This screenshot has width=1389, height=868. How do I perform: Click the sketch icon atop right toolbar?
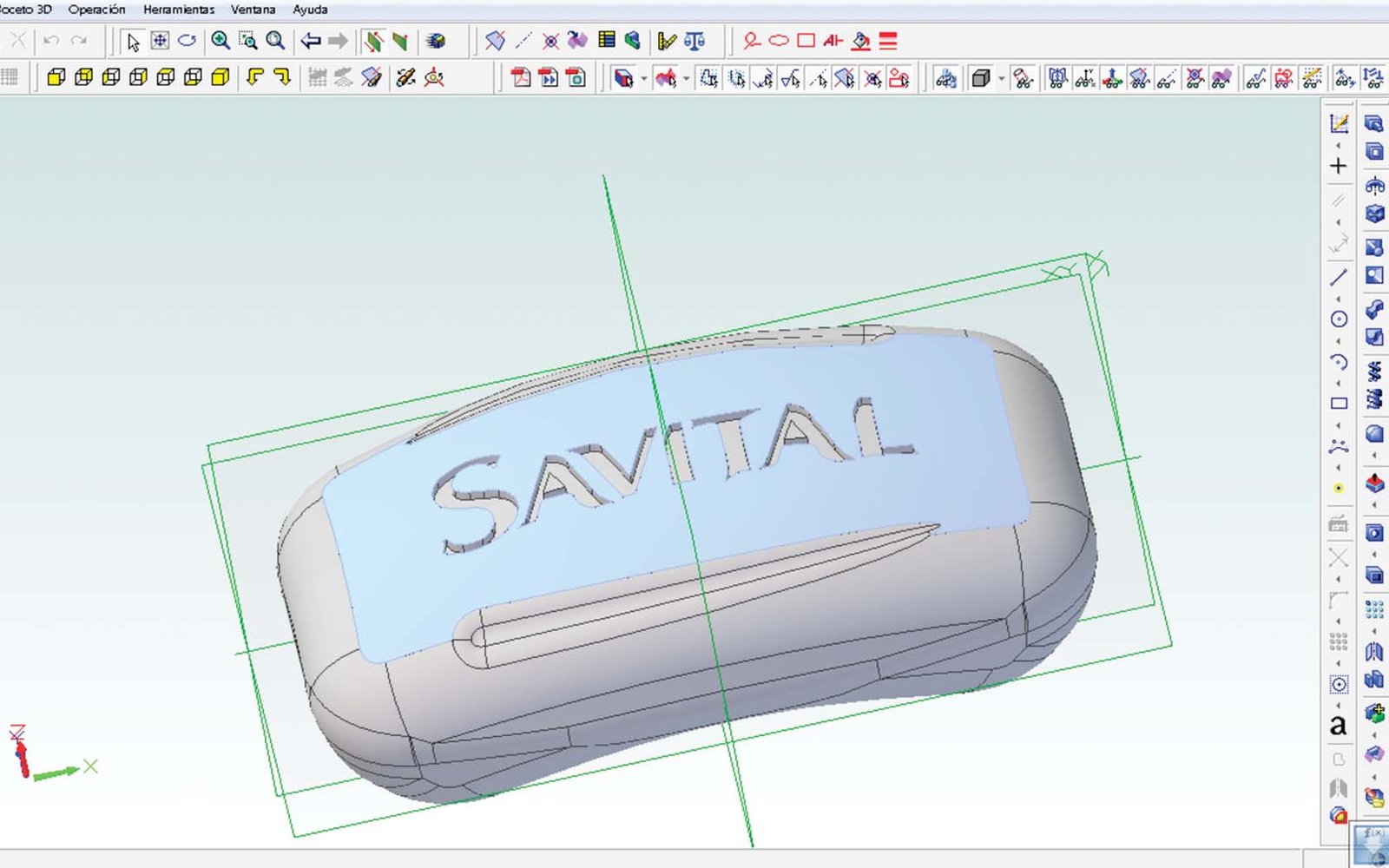[1339, 124]
